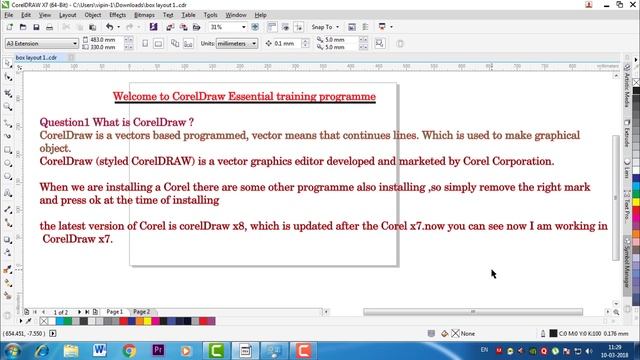
Task: Toggle Show Guidelines button
Action: (x=299, y=27)
